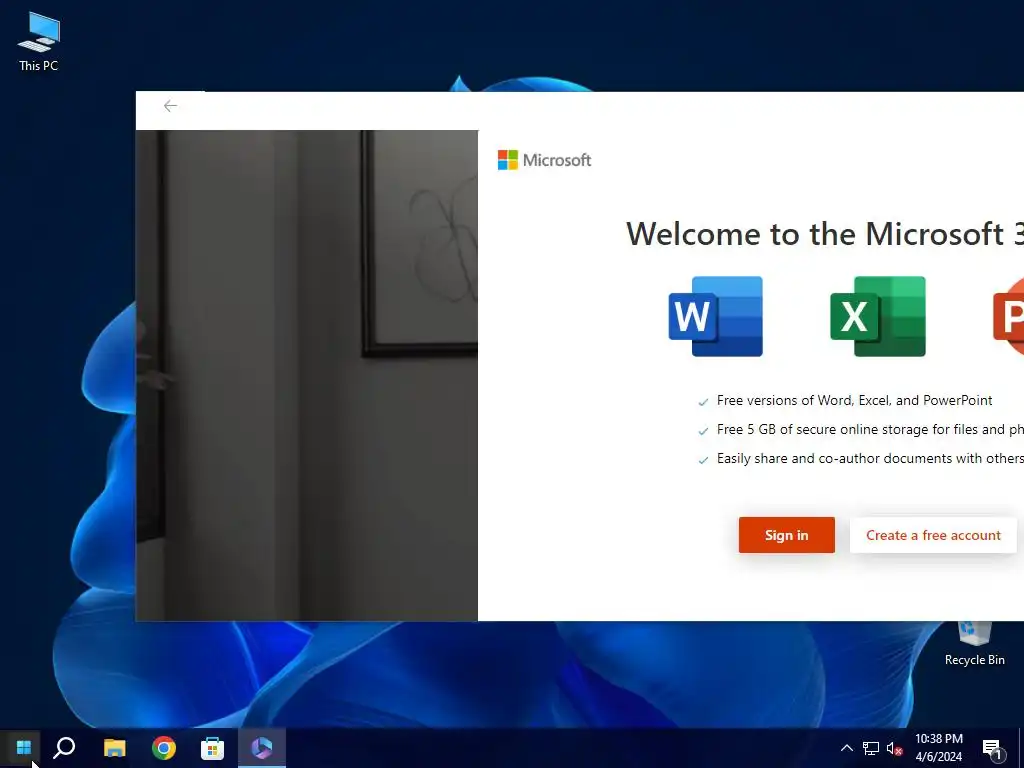Click the Word app icon
Viewport: 1024px width, 768px height.
(x=716, y=317)
